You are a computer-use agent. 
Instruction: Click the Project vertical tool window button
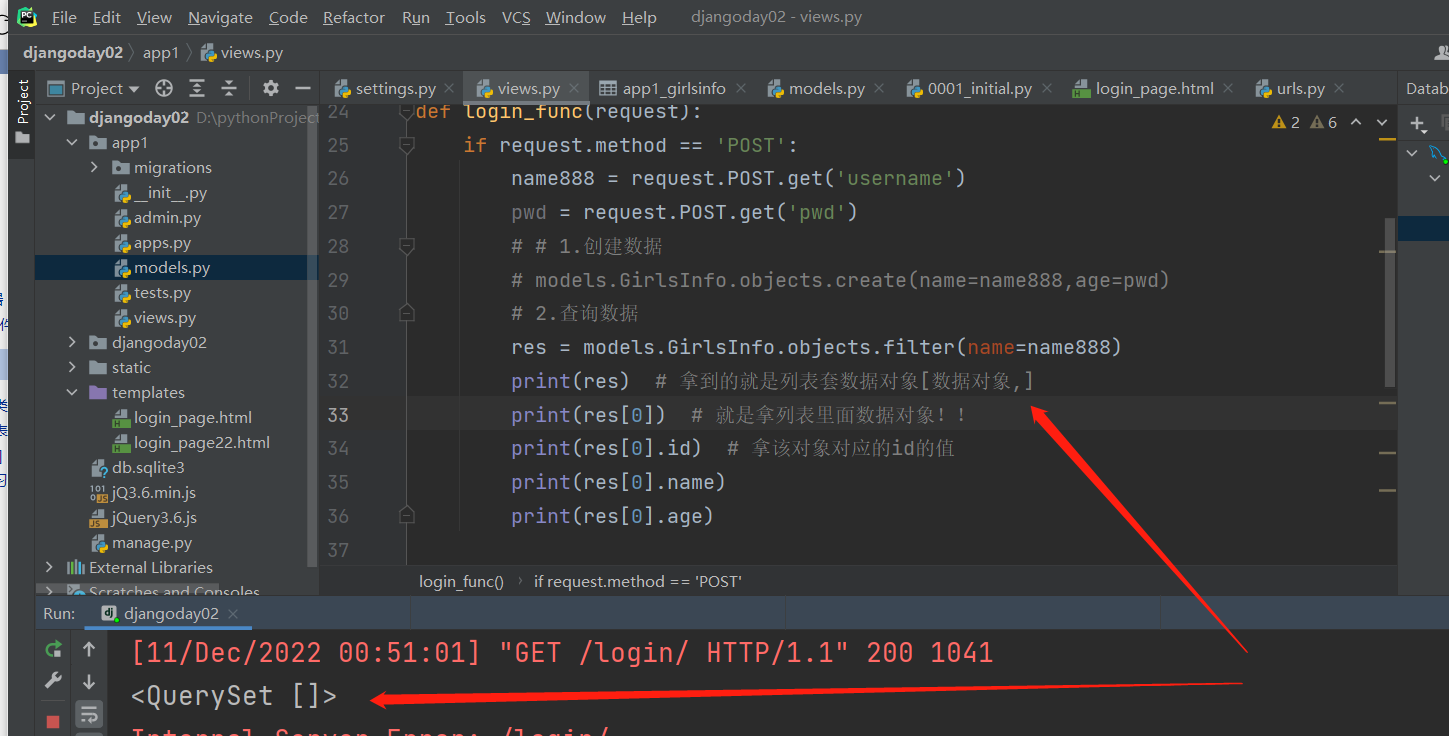[x=23, y=112]
